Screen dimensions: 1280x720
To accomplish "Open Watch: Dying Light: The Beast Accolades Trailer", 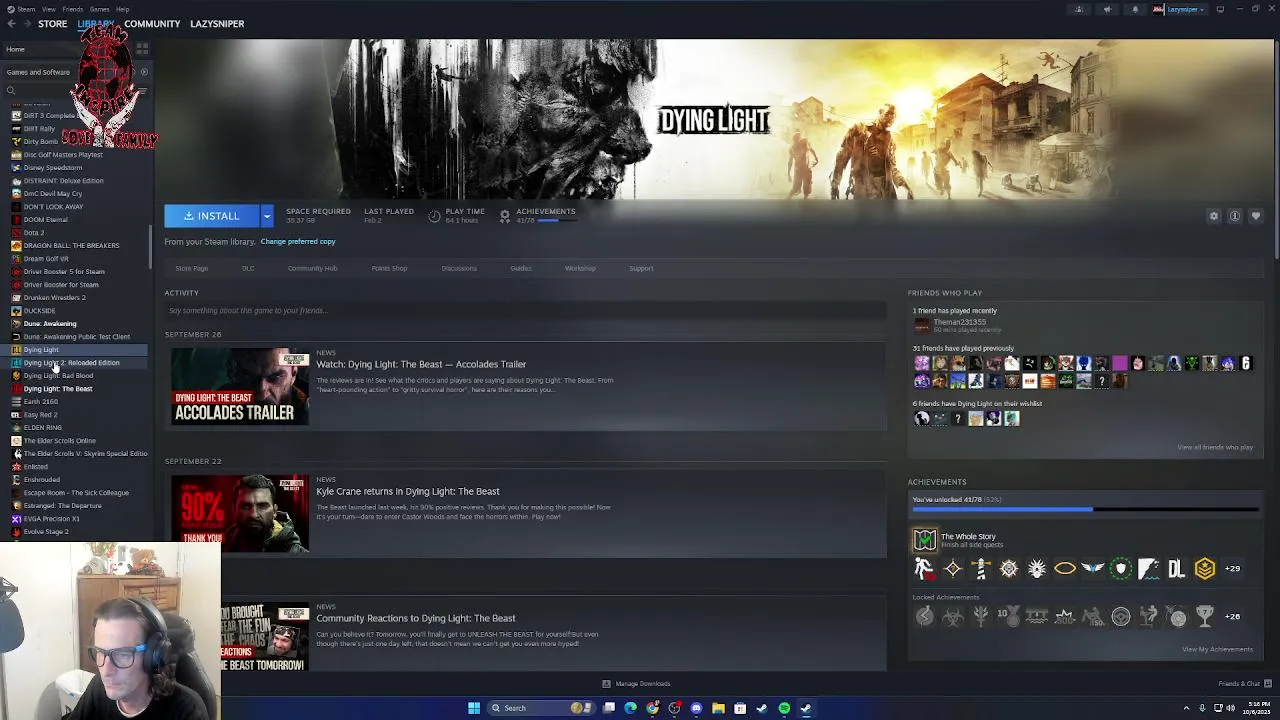I will tap(421, 365).
